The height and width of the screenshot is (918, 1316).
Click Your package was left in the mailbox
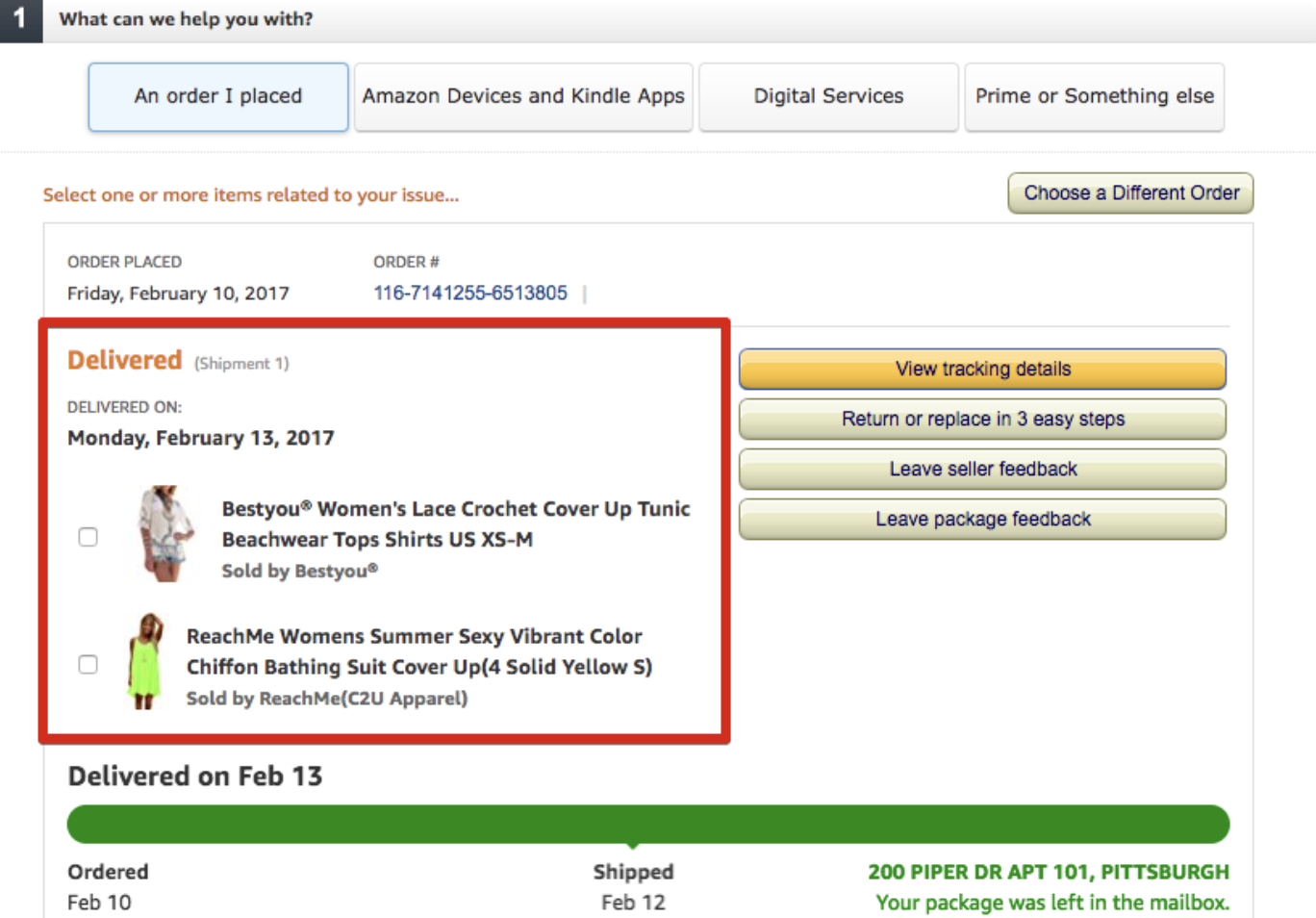click(x=1052, y=903)
